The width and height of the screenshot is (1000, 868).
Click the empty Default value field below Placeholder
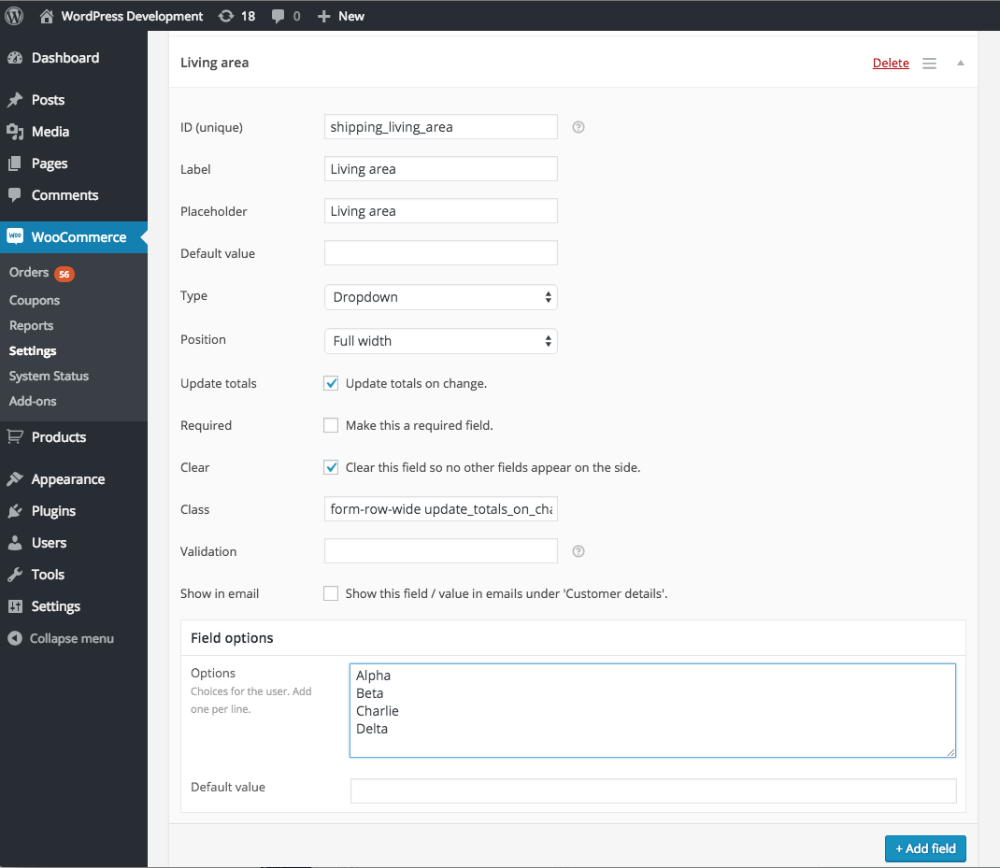click(441, 253)
